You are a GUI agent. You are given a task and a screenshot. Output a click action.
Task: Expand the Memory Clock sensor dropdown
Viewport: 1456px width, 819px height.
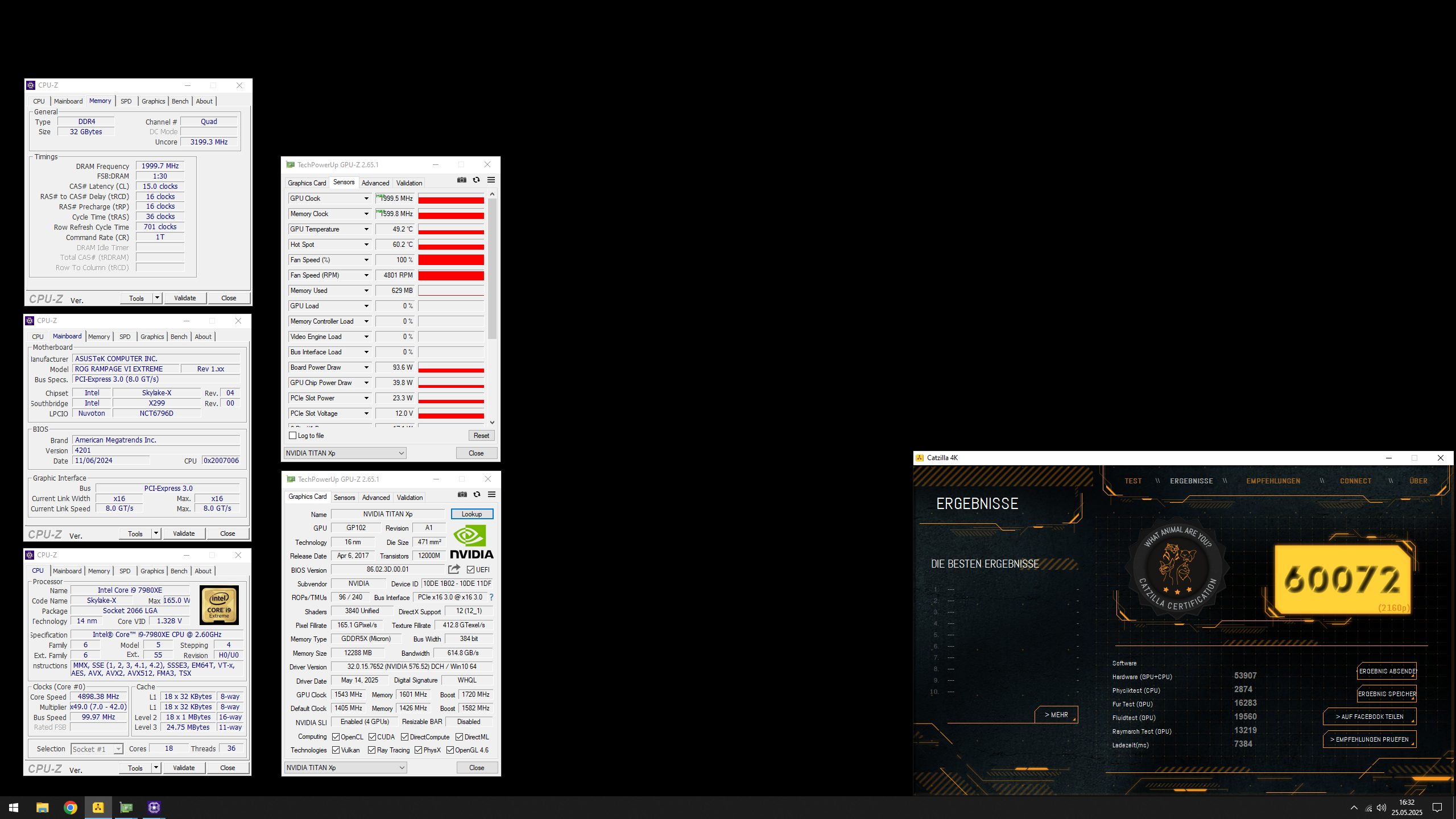pos(366,214)
